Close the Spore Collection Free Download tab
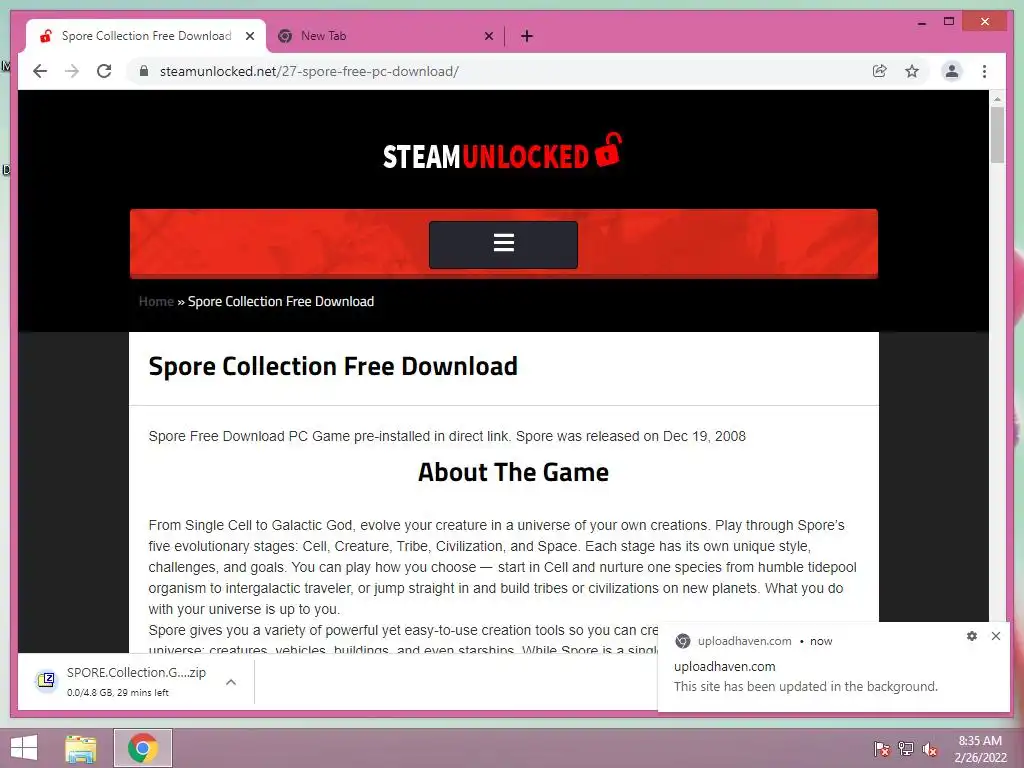The width and height of the screenshot is (1024, 768). (x=249, y=36)
